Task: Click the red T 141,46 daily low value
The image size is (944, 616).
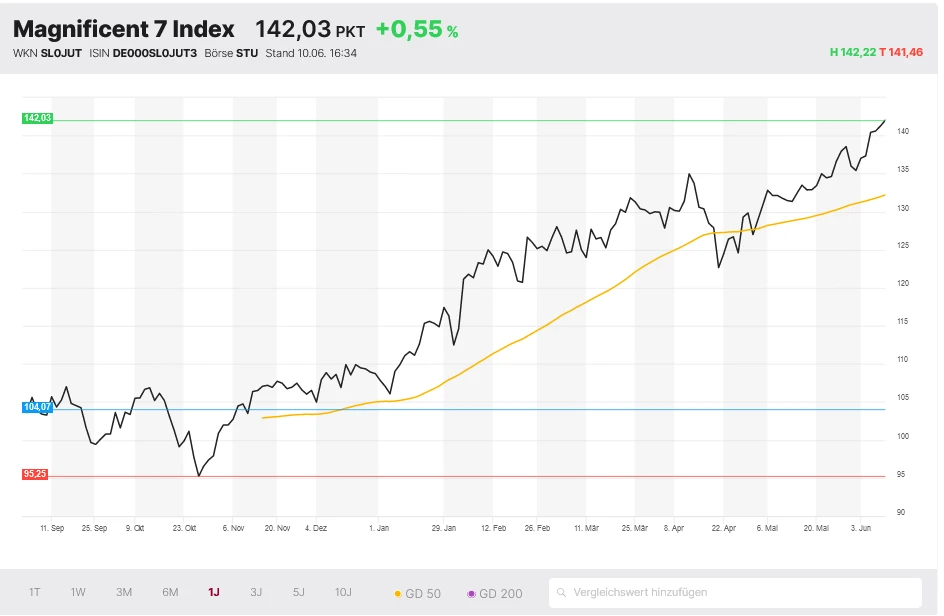Action: click(903, 51)
